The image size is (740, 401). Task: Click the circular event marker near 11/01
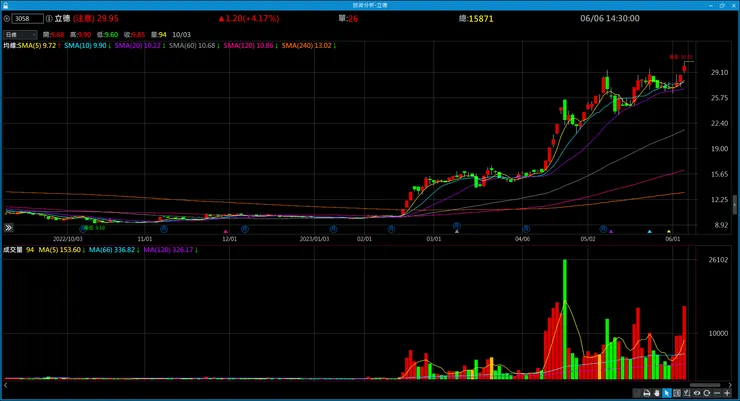(x=164, y=229)
